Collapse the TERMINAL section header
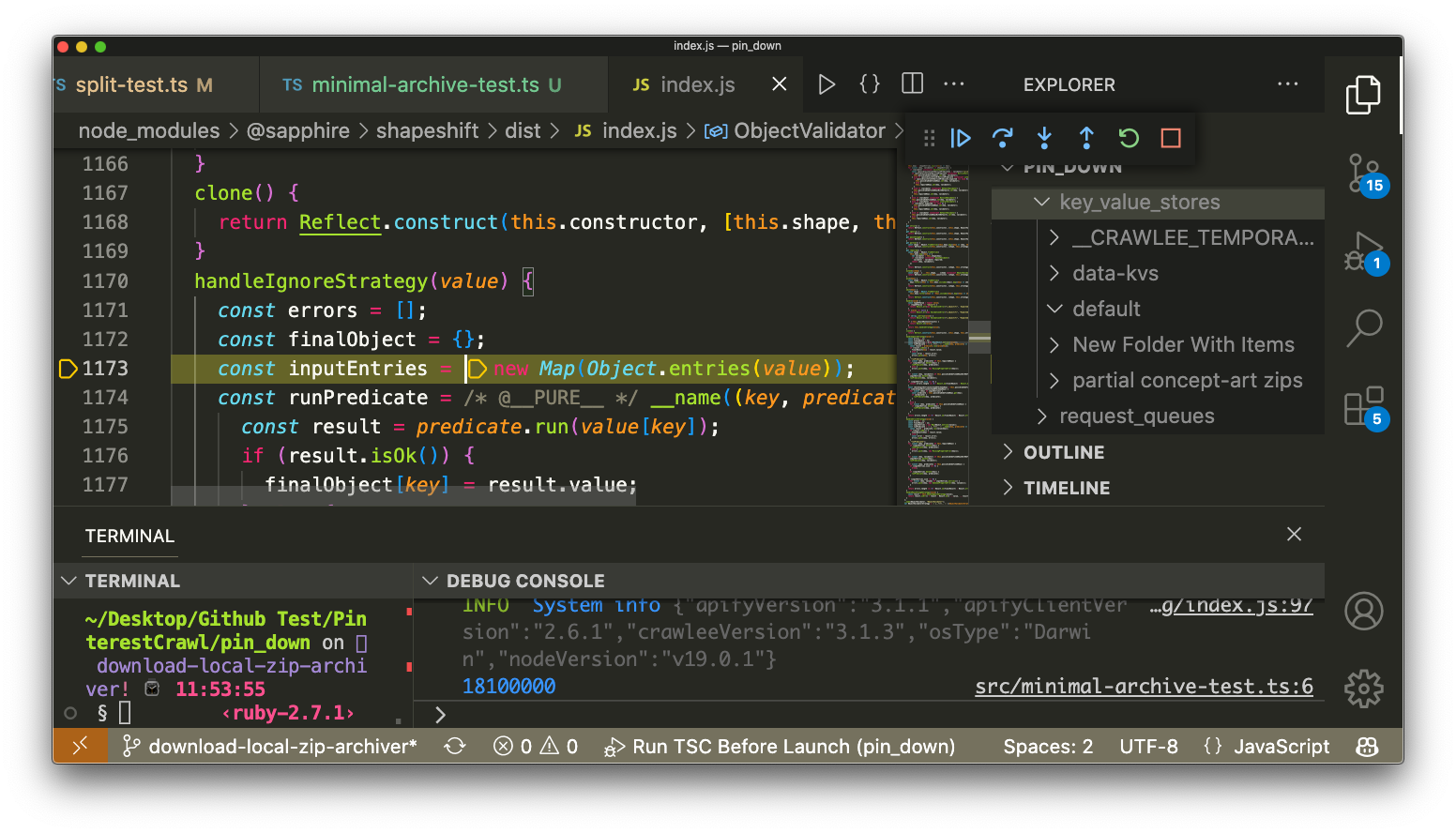Image resolution: width=1456 pixels, height=833 pixels. 233,581
